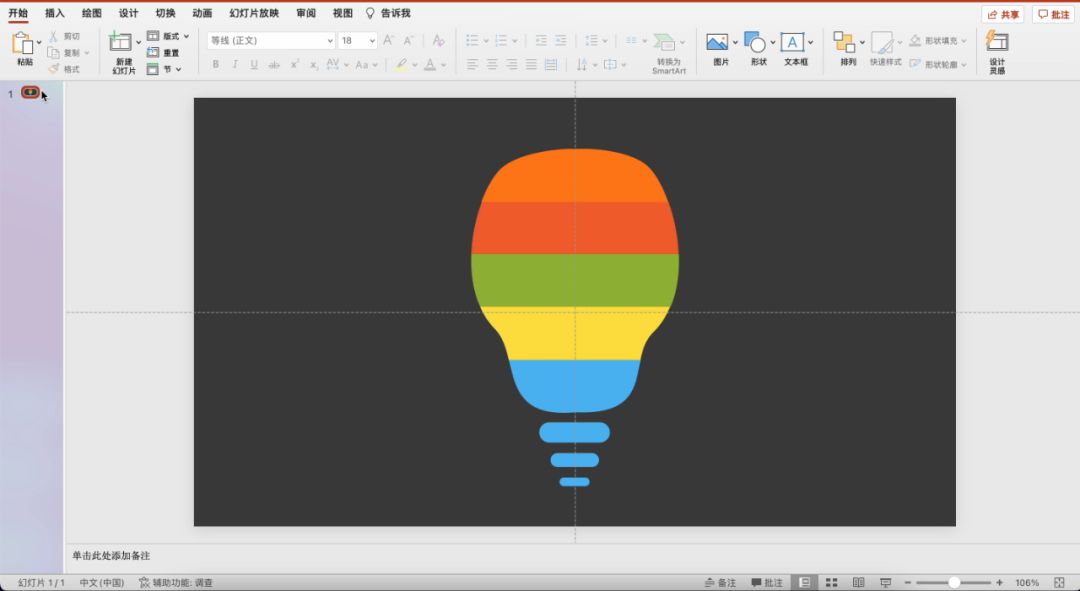Screen dimensions: 1080x591
Task: Center align the text
Action: pyautogui.click(x=492, y=65)
